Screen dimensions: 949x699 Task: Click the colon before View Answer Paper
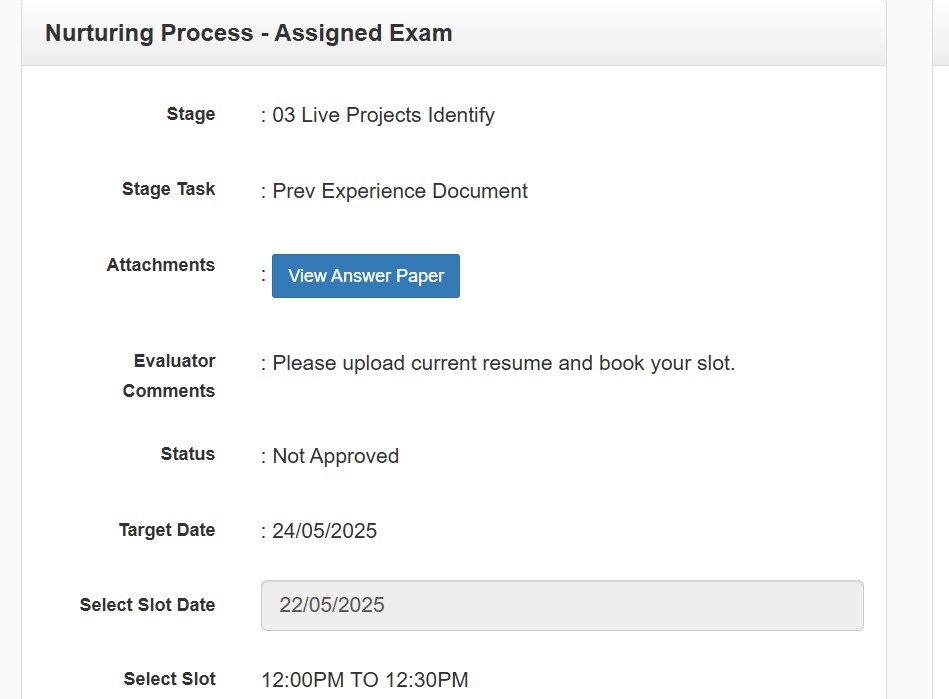coord(264,275)
